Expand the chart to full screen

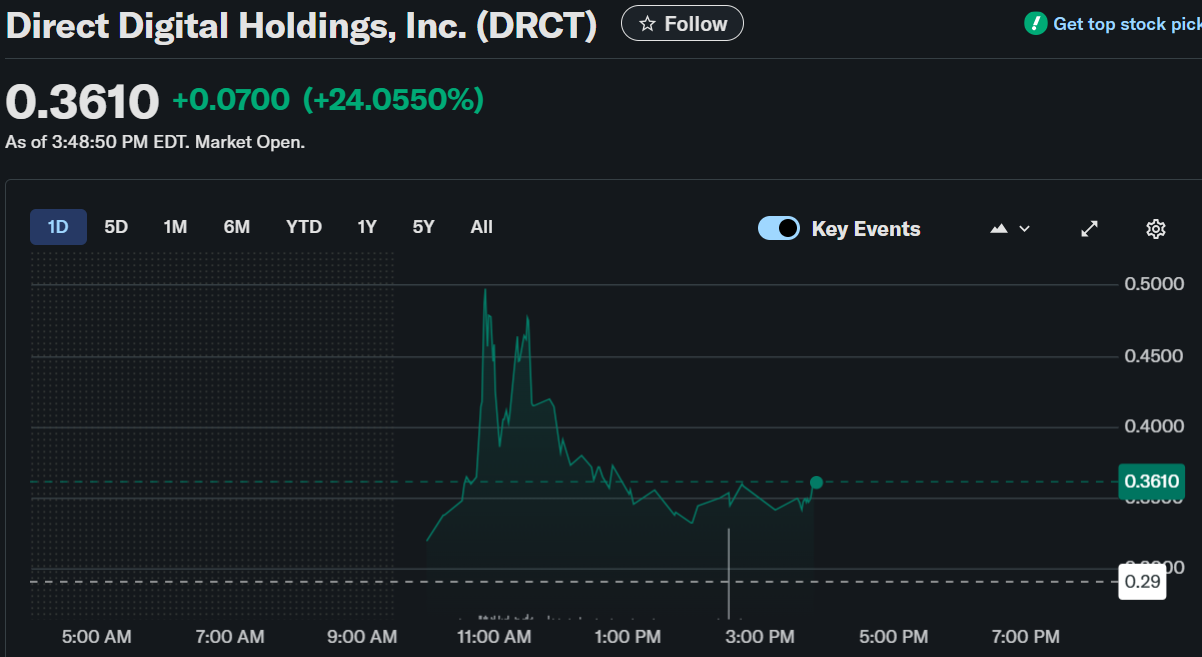1090,229
